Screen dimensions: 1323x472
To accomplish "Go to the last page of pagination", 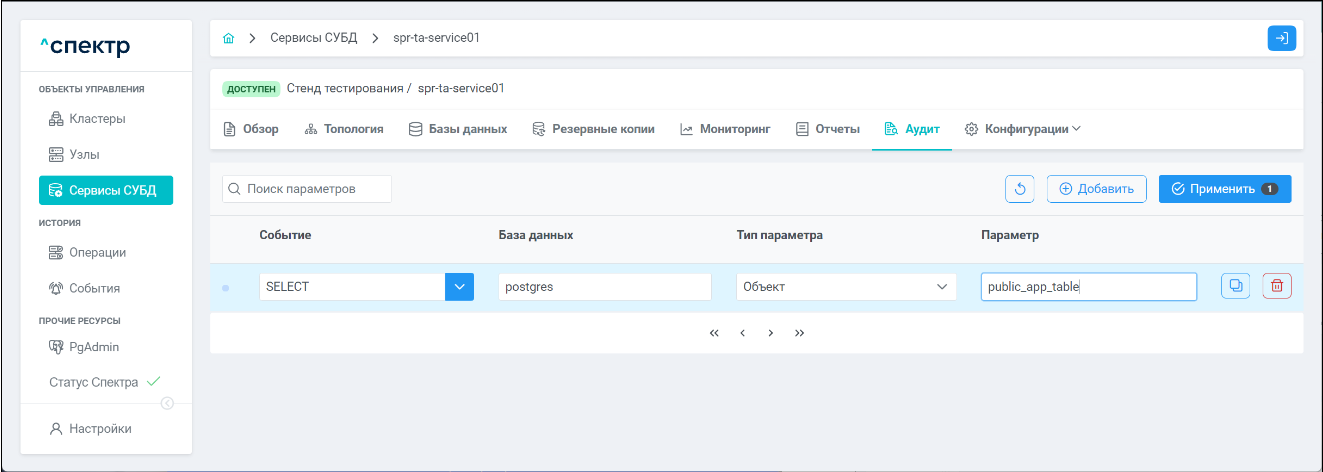I will click(x=799, y=333).
